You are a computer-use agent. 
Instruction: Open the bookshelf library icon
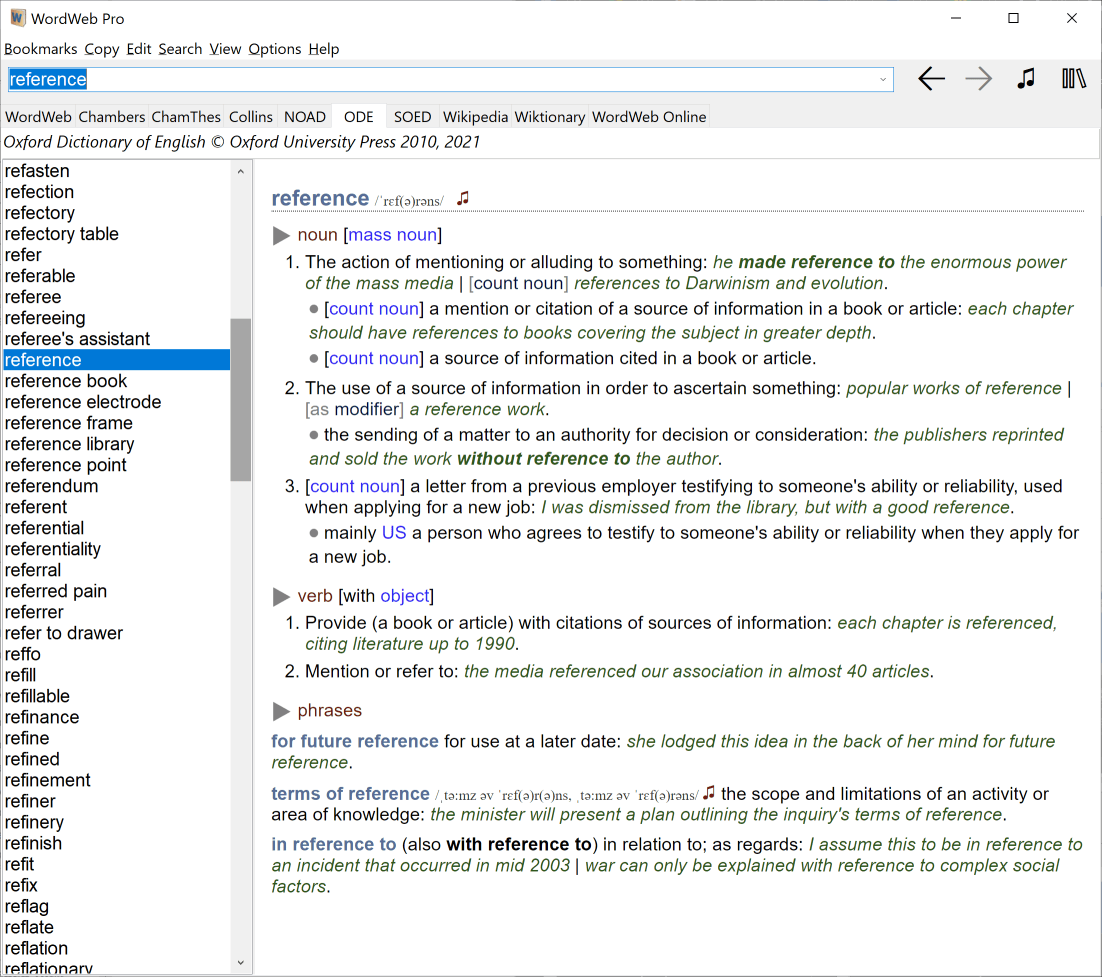[1074, 79]
